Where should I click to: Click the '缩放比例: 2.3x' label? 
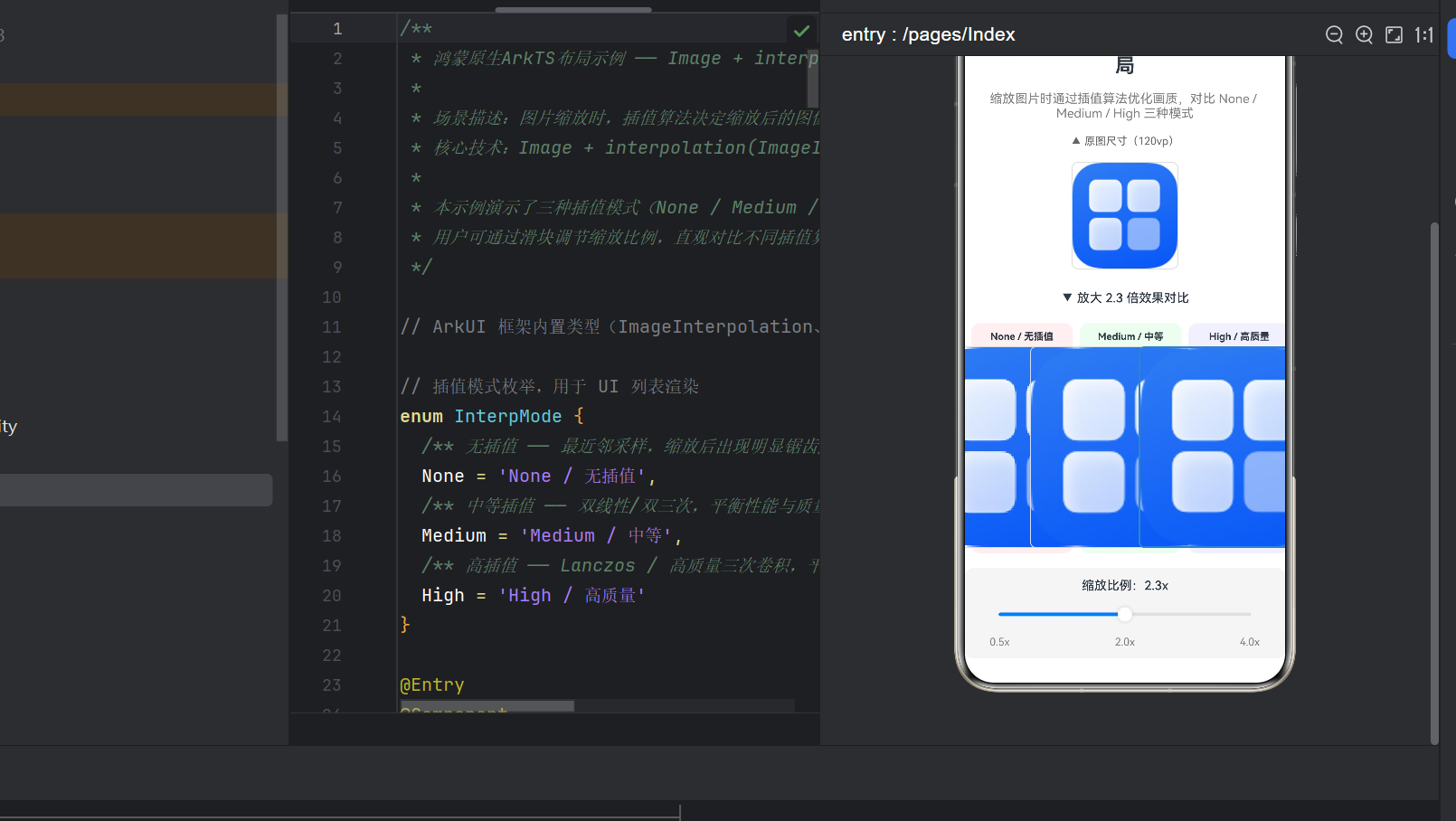click(1125, 585)
